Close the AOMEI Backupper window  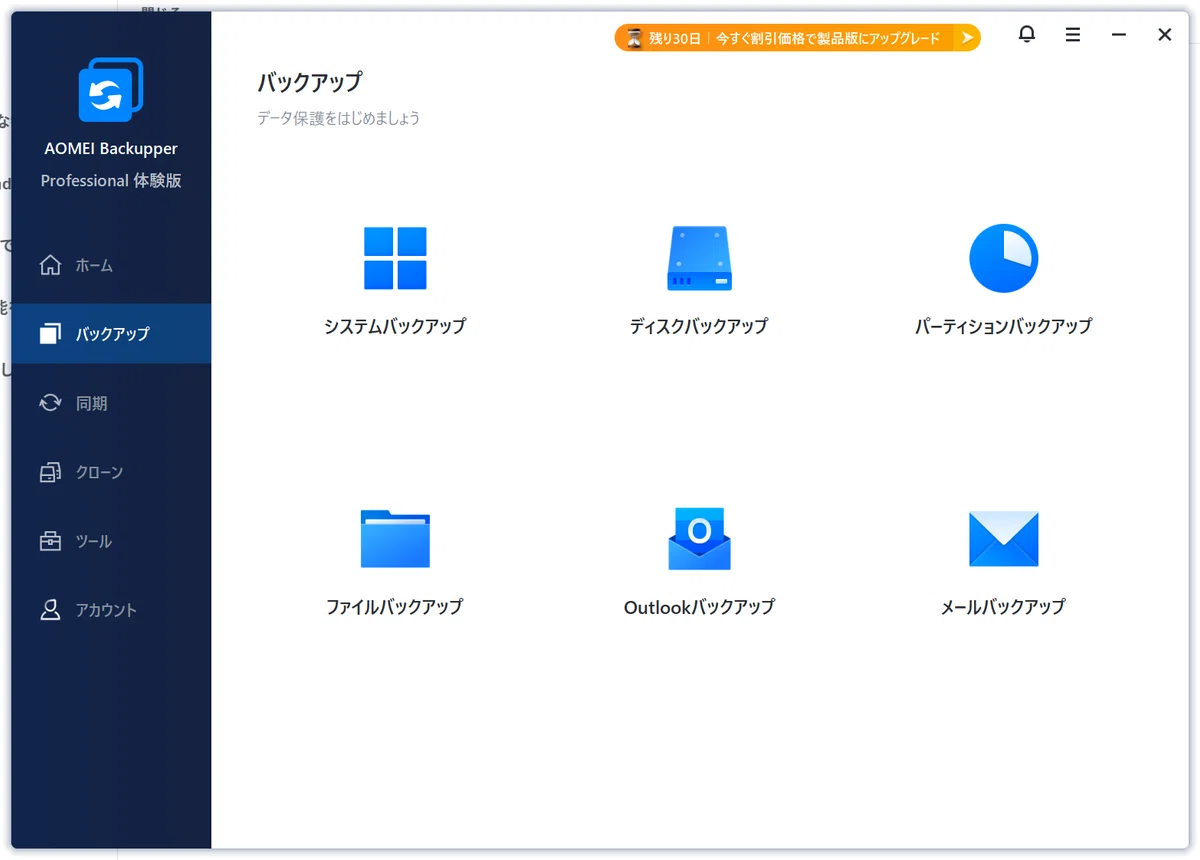pos(1165,35)
